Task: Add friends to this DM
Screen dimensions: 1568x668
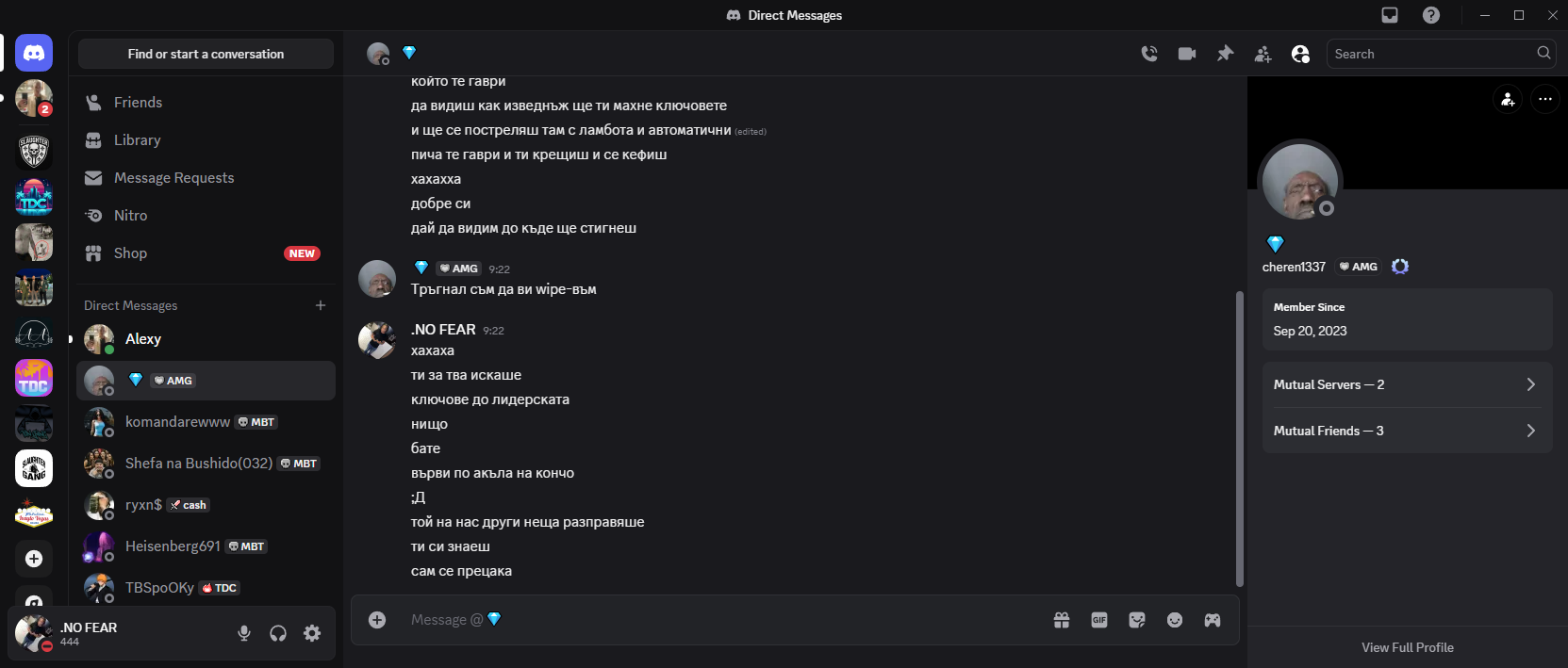Action: click(1263, 54)
